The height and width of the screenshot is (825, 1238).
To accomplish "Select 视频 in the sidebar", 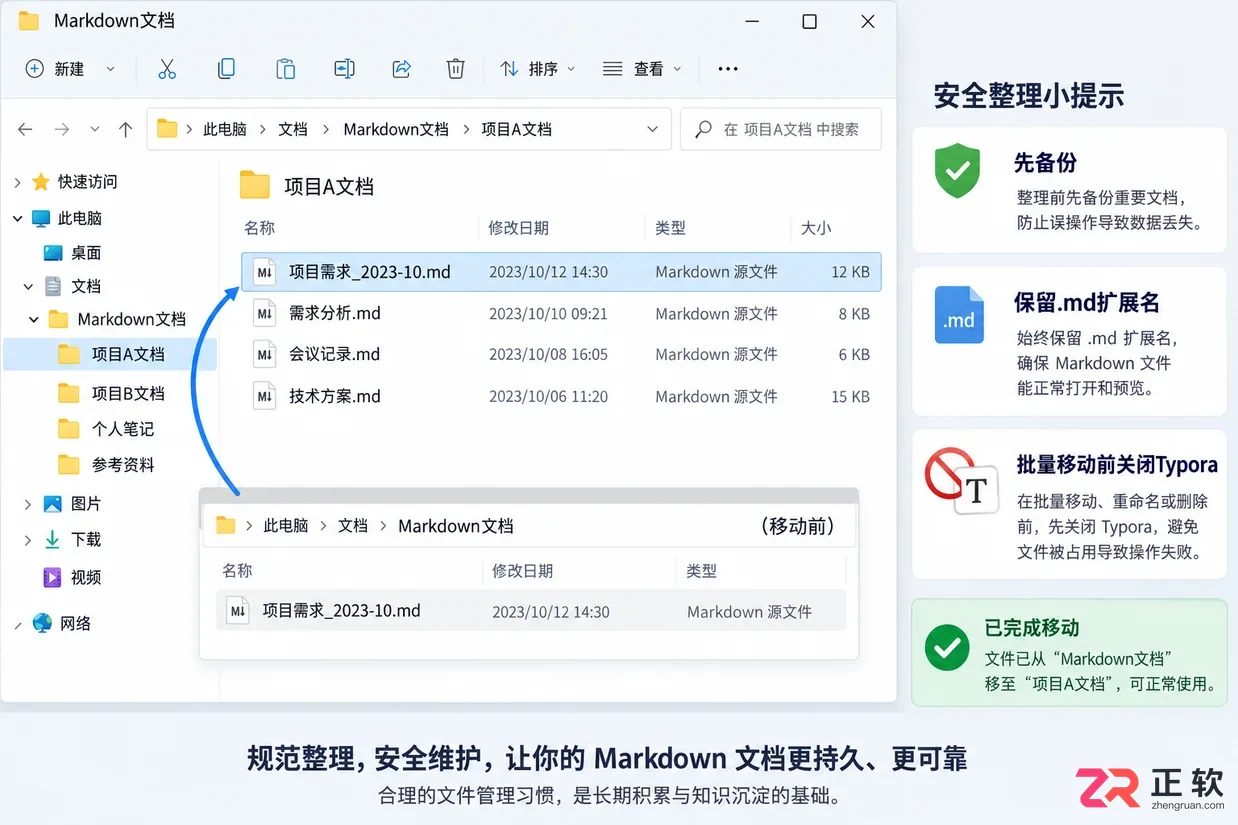I will coord(86,577).
